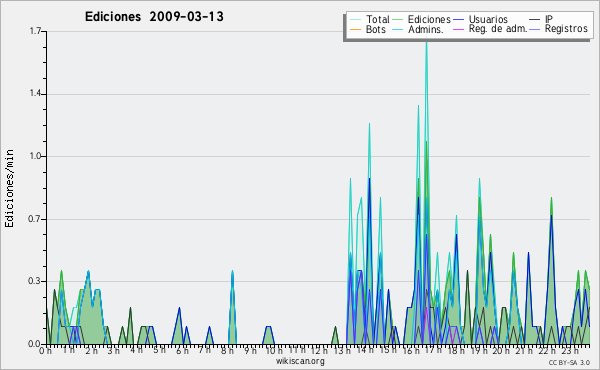Click the Reg. de adm. legend label
This screenshot has width=600, height=370.
tap(498, 29)
